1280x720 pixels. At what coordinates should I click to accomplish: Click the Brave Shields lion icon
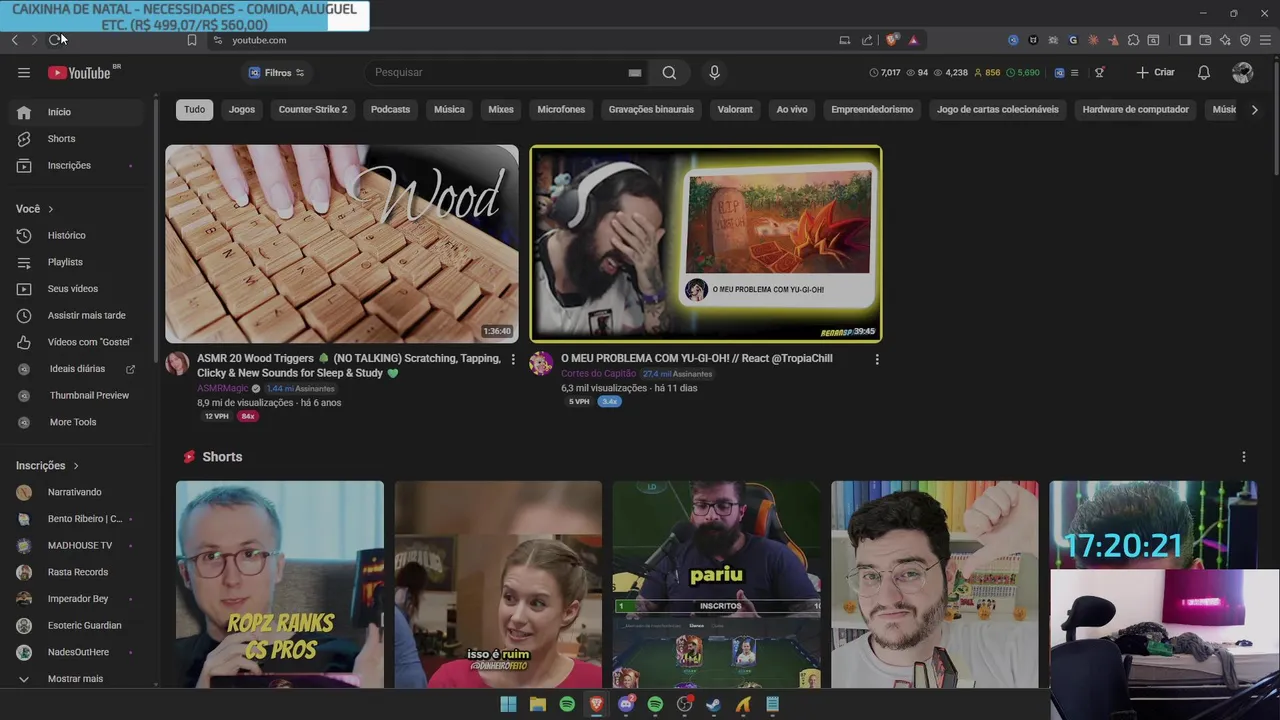coord(891,40)
